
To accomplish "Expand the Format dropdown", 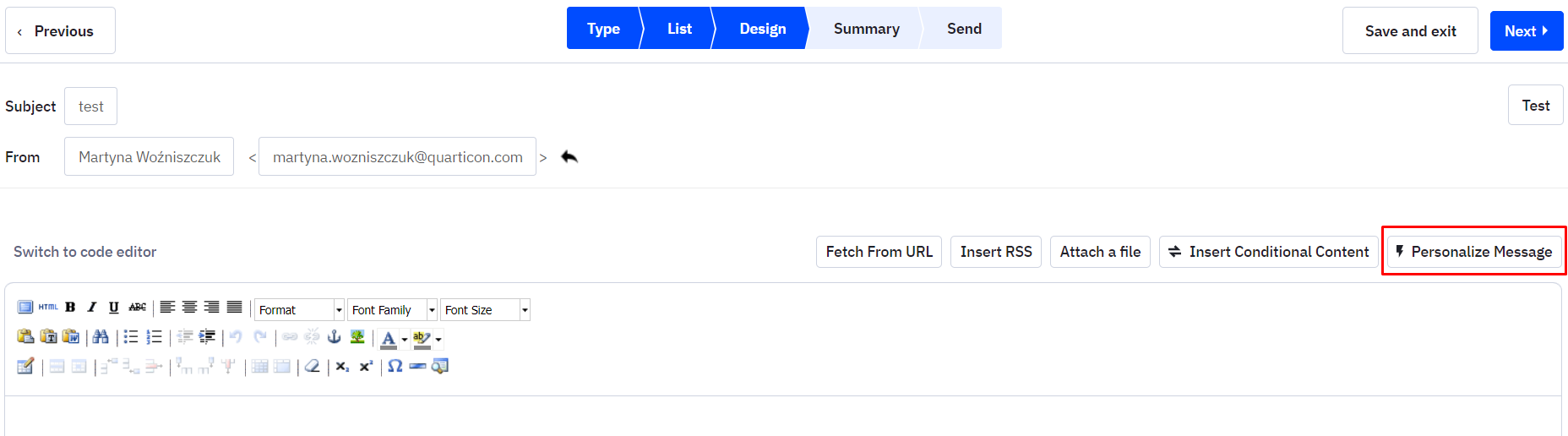I will [x=299, y=310].
